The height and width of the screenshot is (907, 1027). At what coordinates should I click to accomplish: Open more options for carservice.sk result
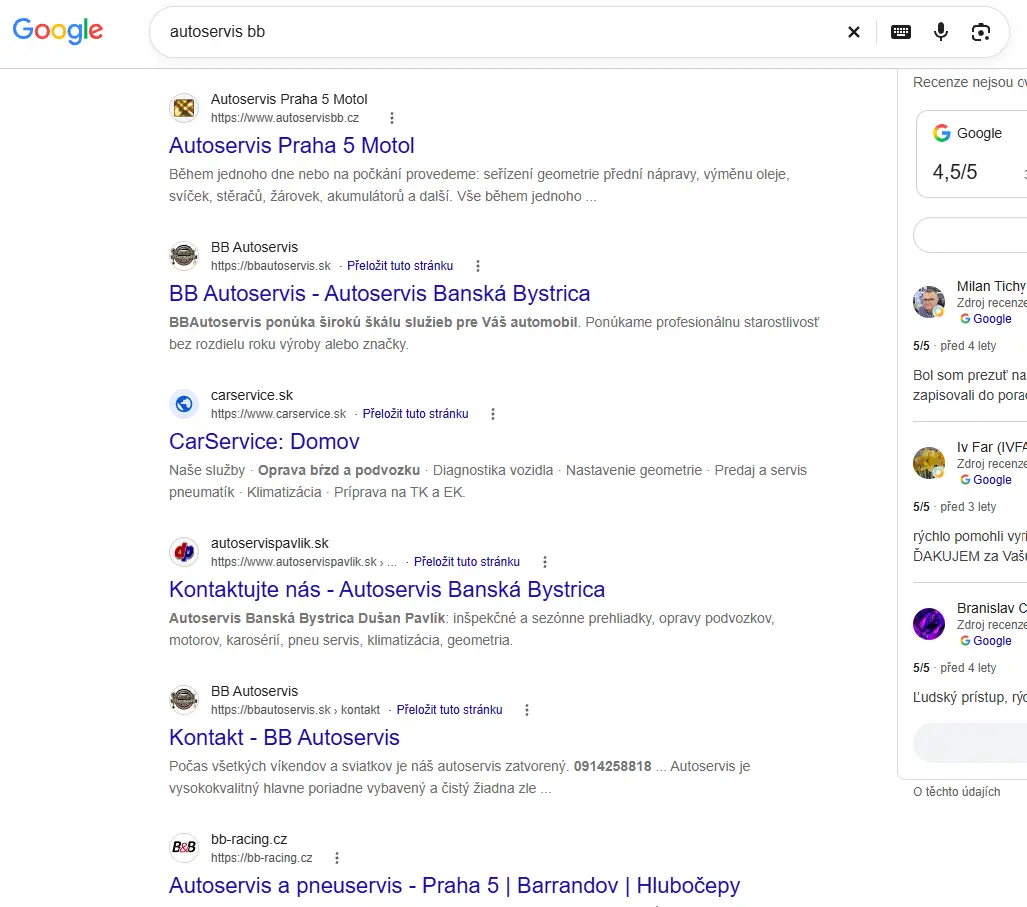(493, 414)
